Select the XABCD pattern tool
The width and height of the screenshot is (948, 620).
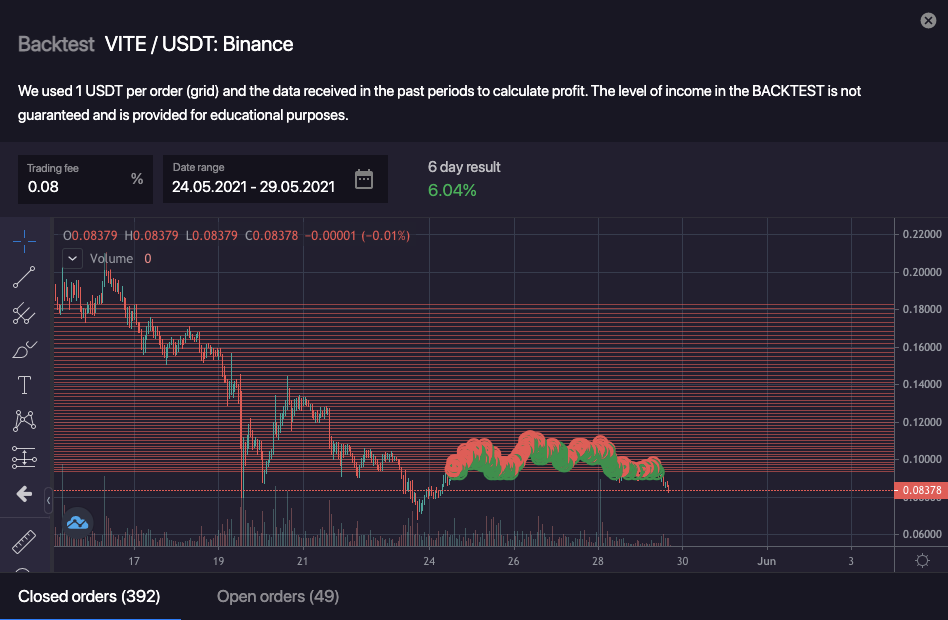[x=25, y=422]
